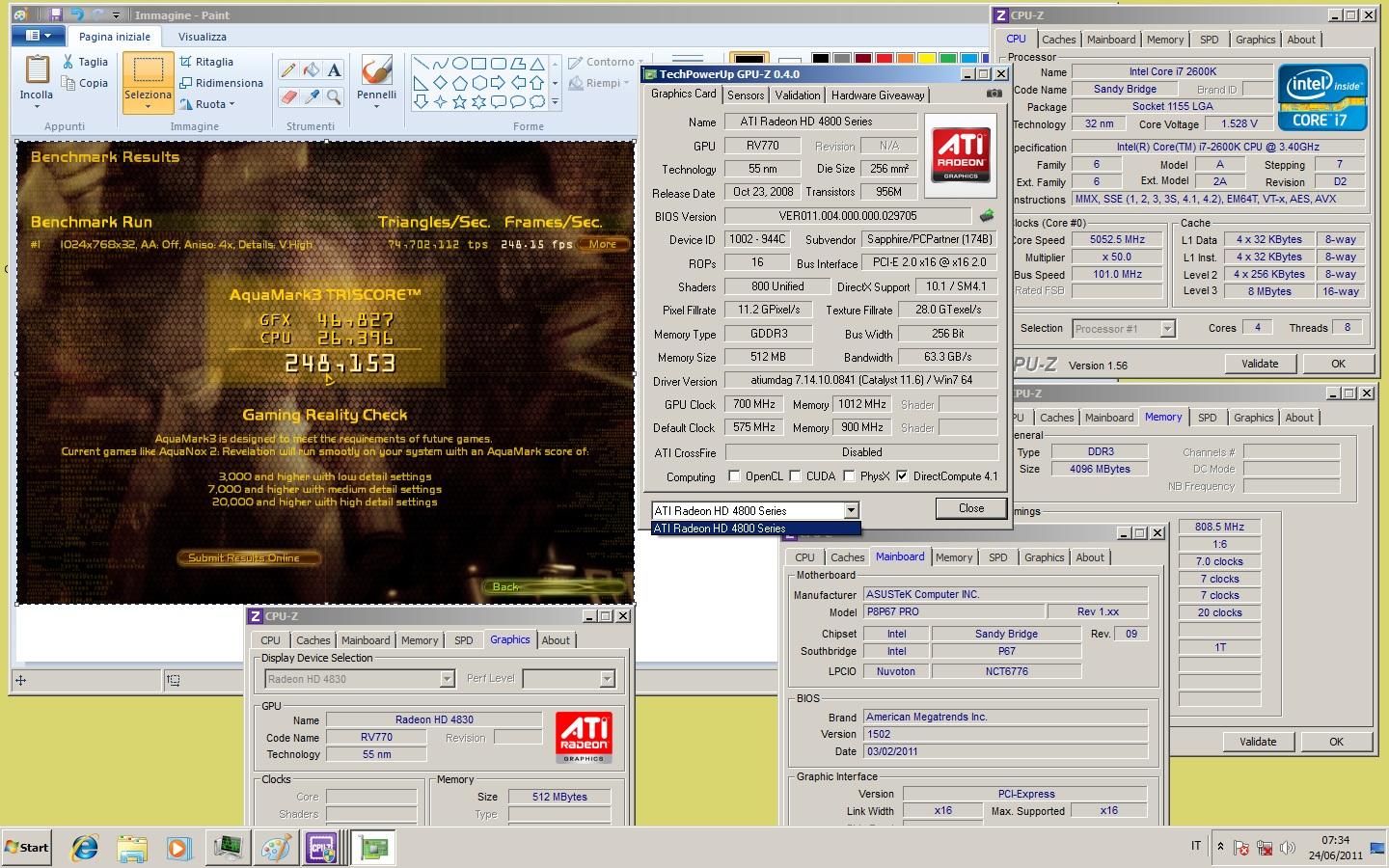Click OK in CPU-Z processor window
The image size is (1389, 868).
(x=1338, y=364)
